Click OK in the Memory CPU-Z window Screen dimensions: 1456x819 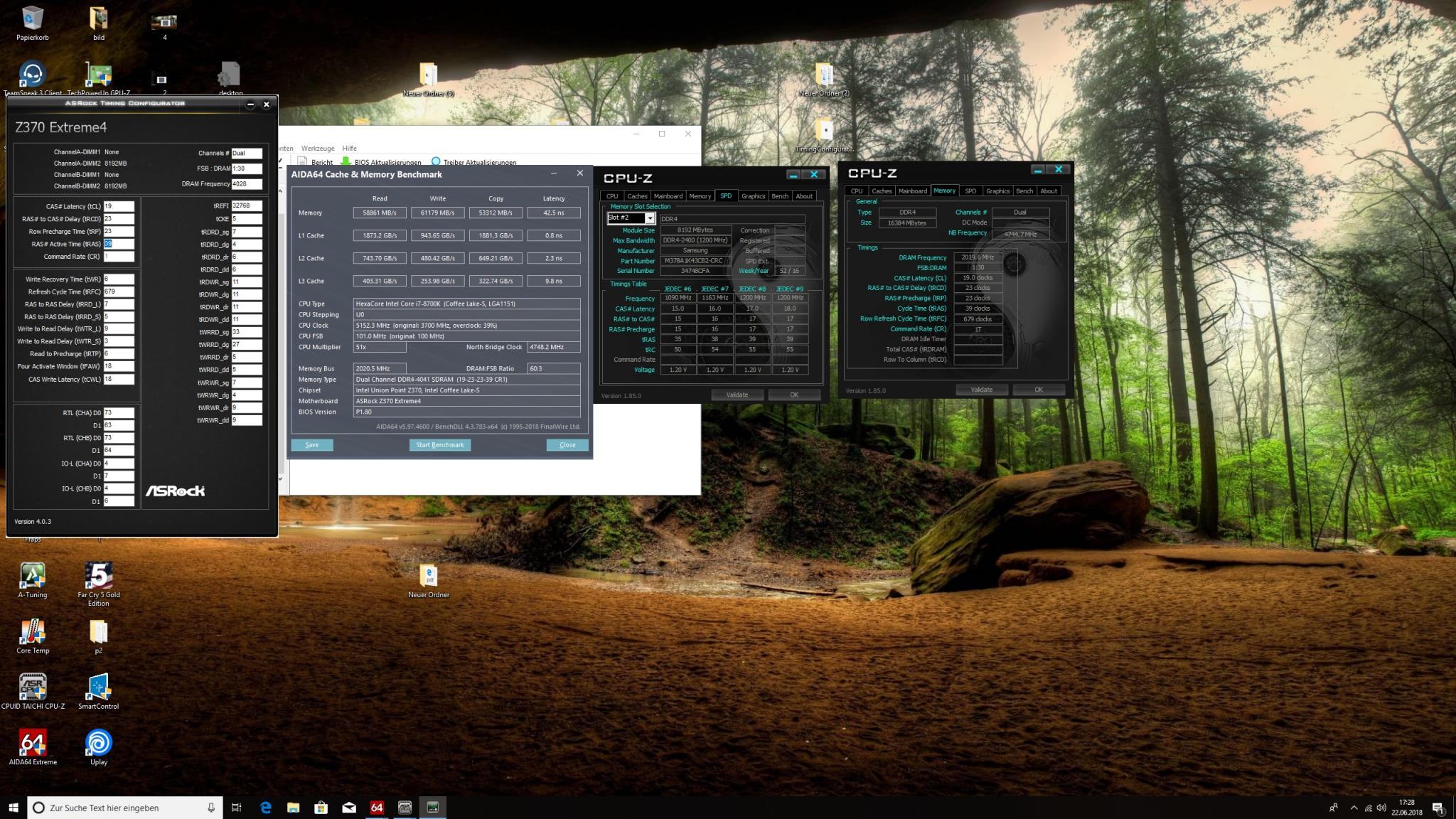click(x=1039, y=390)
